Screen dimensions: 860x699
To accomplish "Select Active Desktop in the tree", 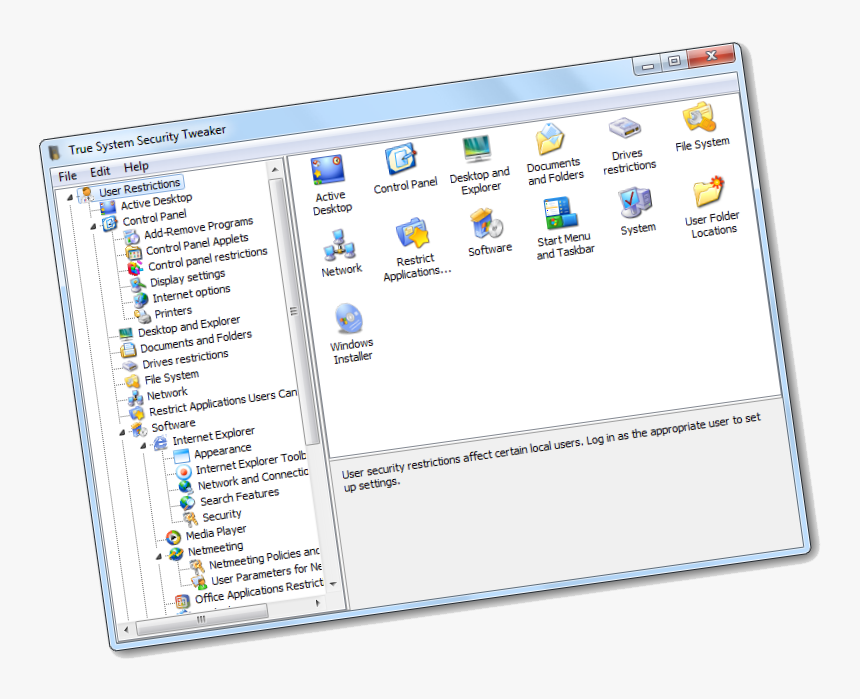I will [x=156, y=201].
